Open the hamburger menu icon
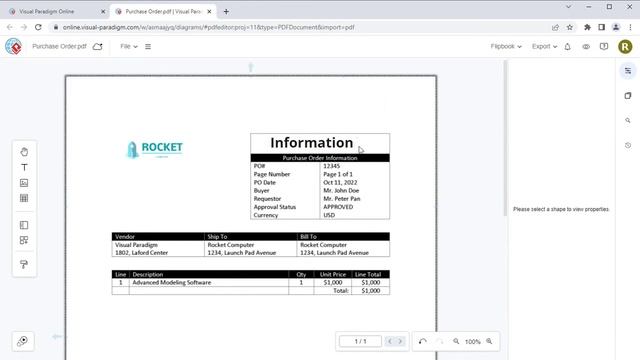Image resolution: width=640 pixels, height=360 pixels. (148, 47)
